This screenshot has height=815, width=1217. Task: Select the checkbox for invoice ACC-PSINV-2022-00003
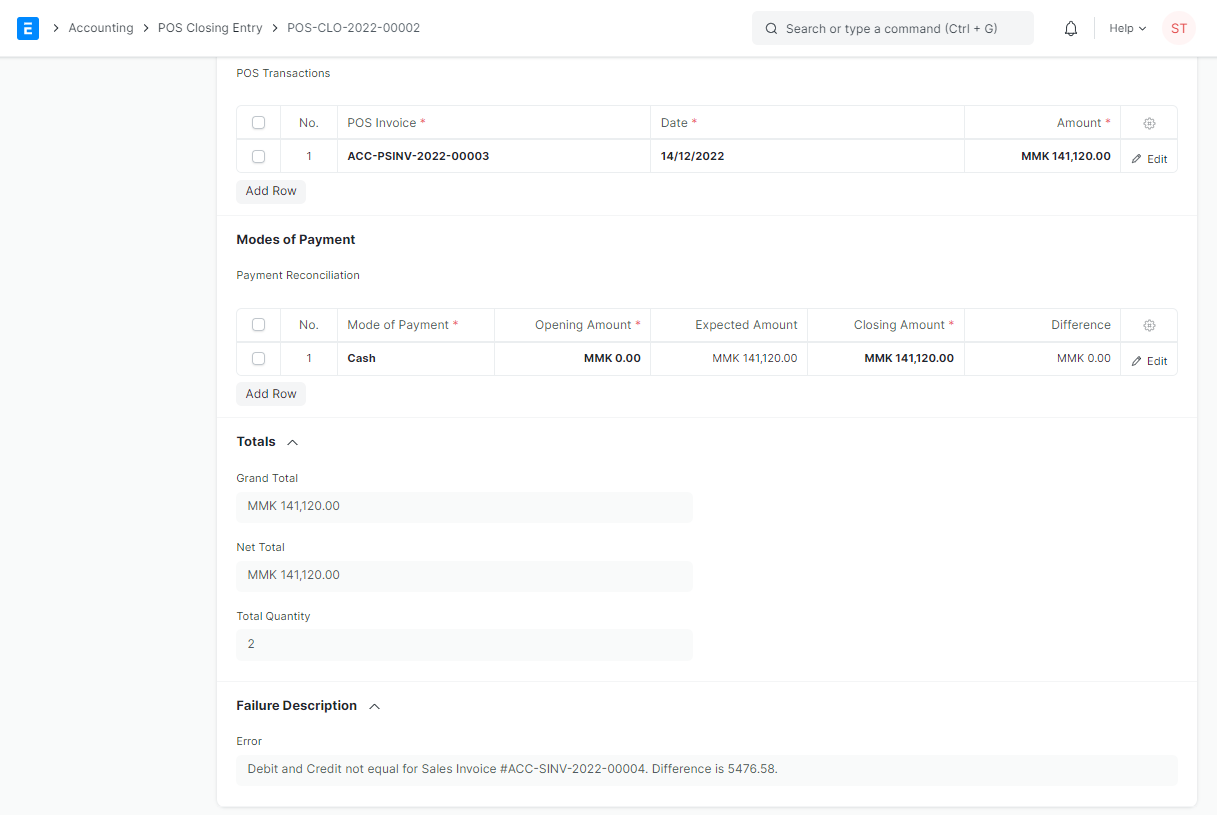point(258,156)
